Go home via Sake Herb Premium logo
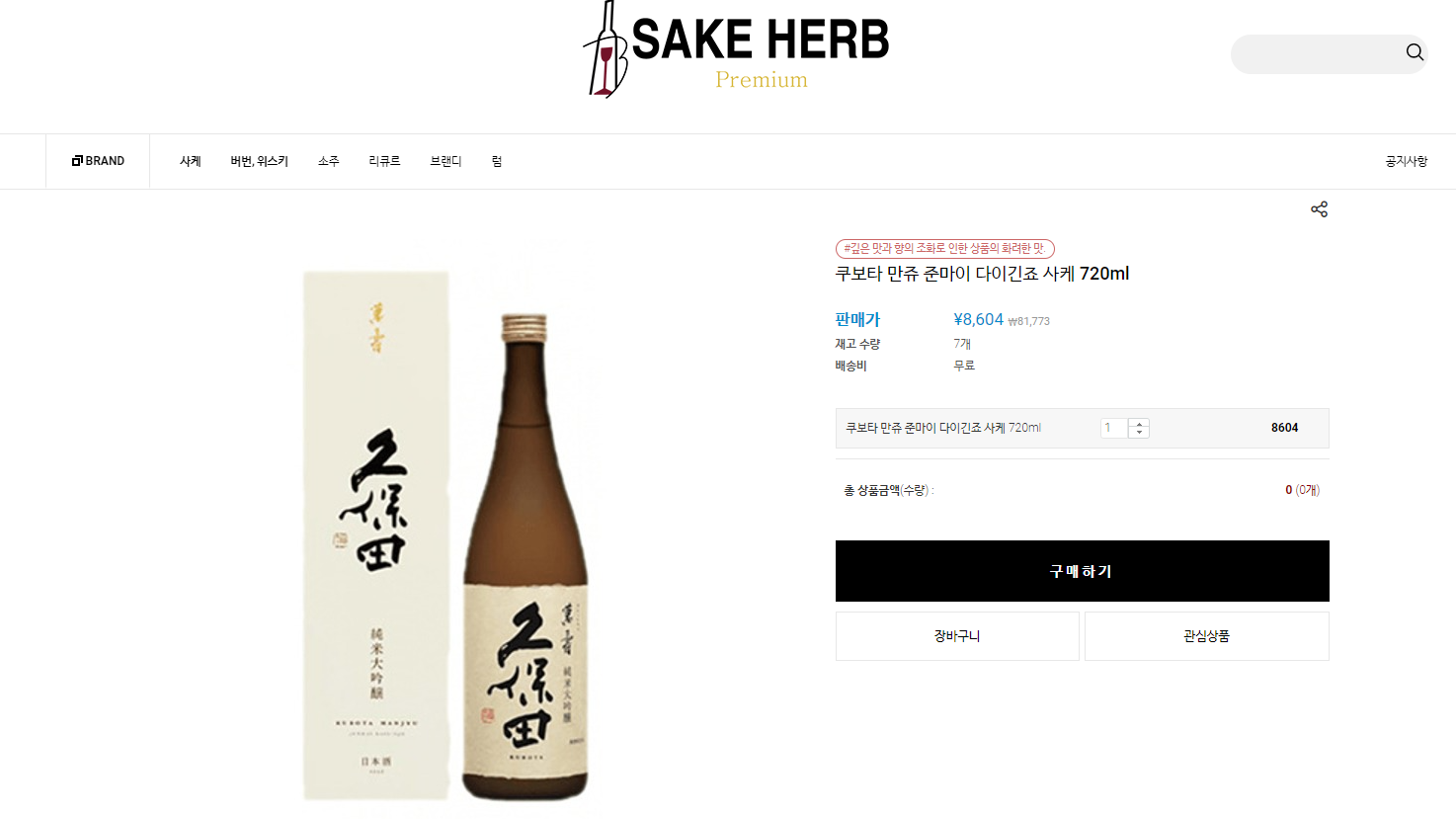The width and height of the screenshot is (1456, 819). click(736, 49)
